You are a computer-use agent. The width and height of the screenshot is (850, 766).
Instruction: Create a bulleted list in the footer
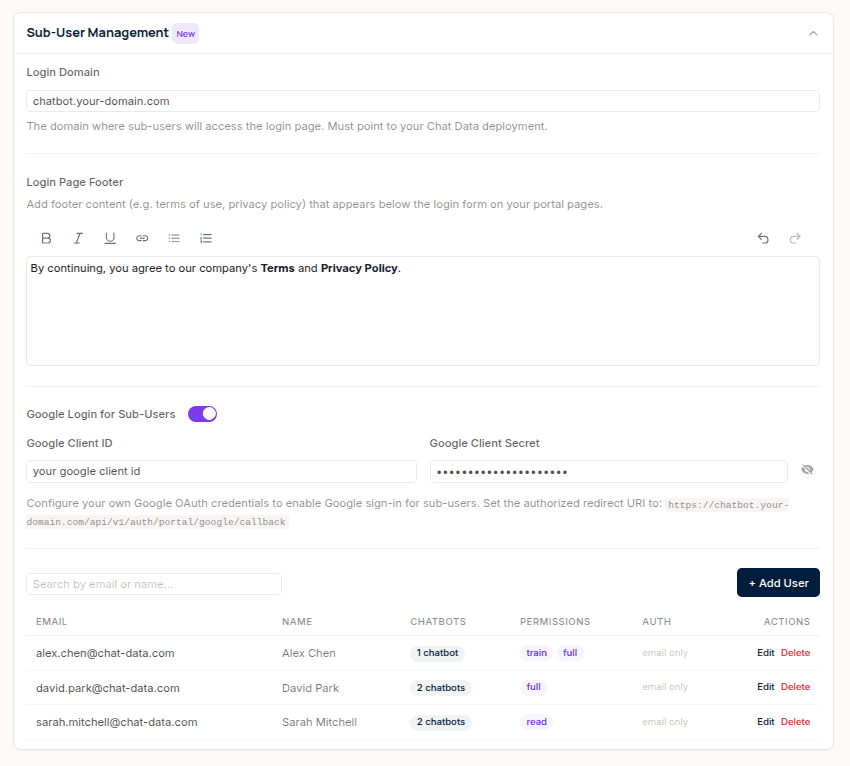click(x=174, y=238)
